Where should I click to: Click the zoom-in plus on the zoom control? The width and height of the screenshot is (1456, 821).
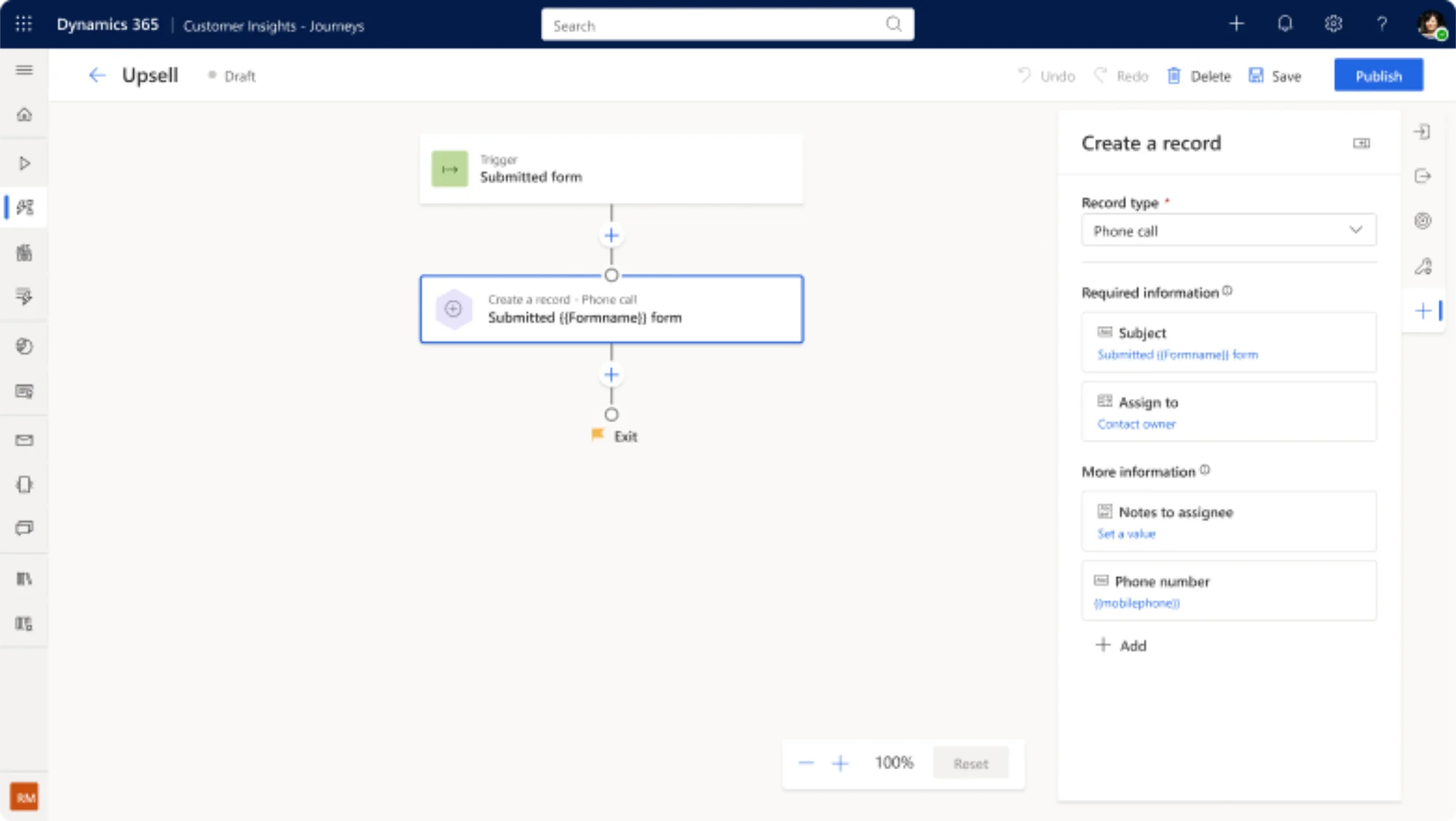click(841, 763)
